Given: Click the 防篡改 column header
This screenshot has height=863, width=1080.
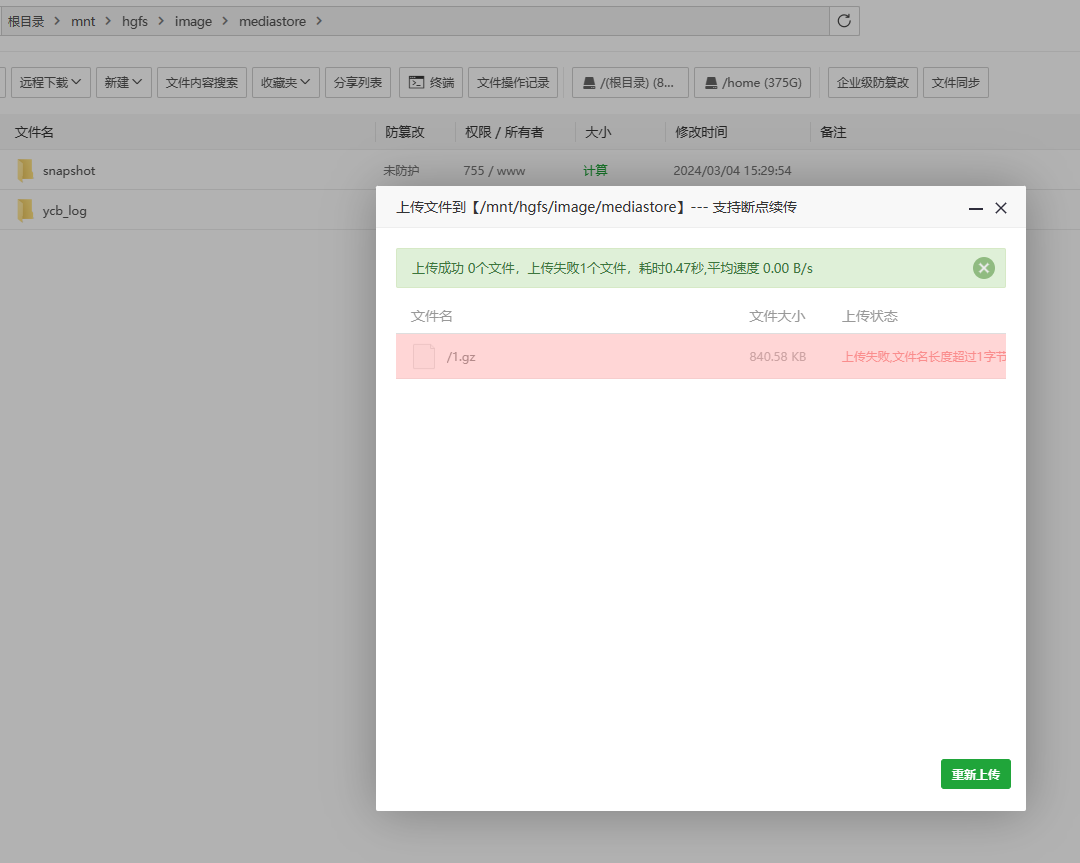Looking at the screenshot, I should click(x=405, y=132).
